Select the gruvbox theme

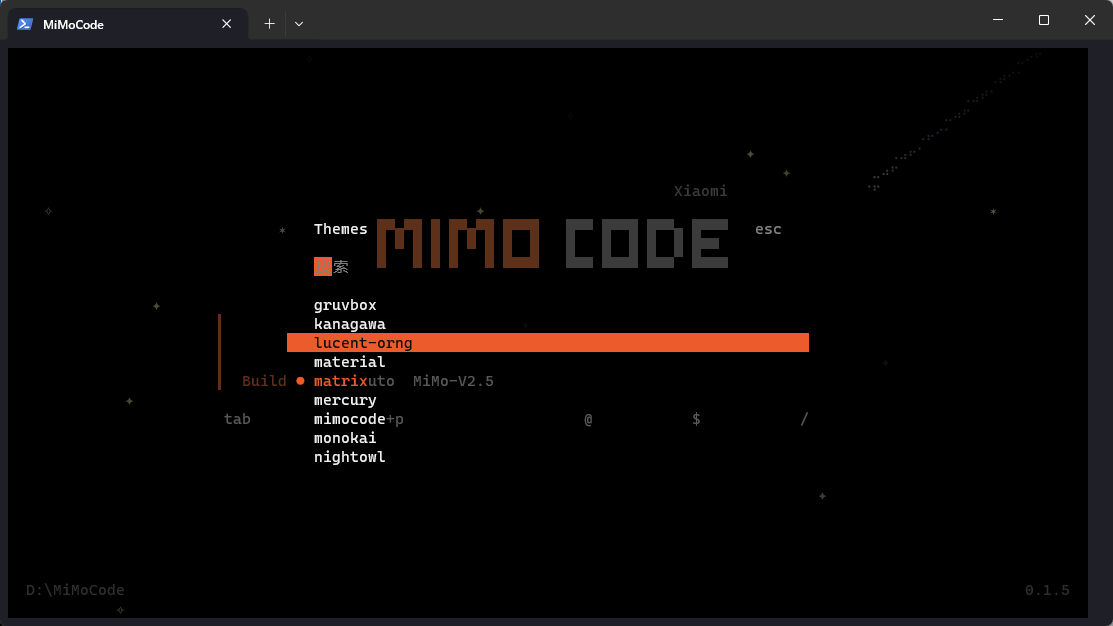point(345,305)
